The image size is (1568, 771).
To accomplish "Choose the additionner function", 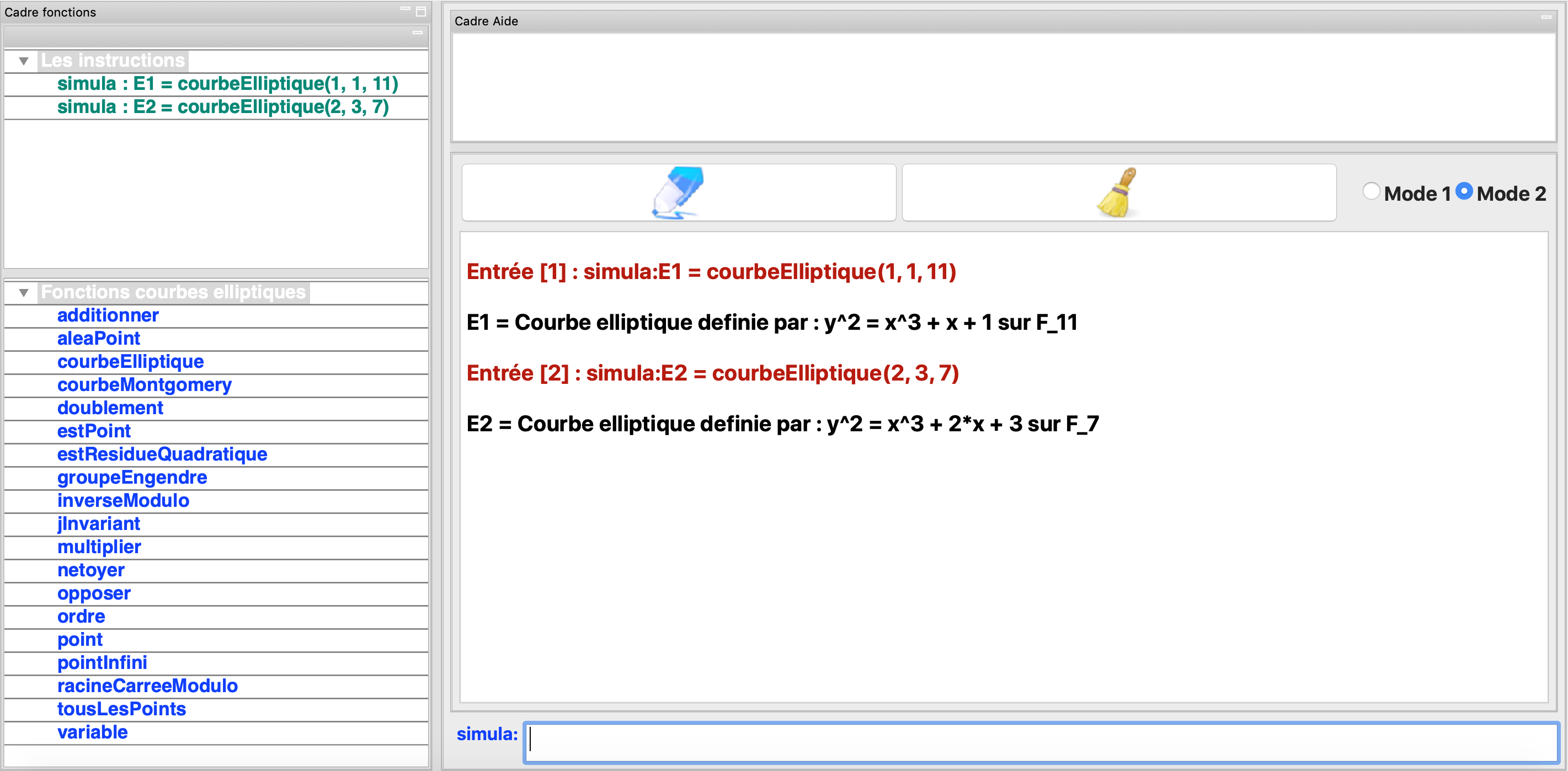I will [x=108, y=315].
